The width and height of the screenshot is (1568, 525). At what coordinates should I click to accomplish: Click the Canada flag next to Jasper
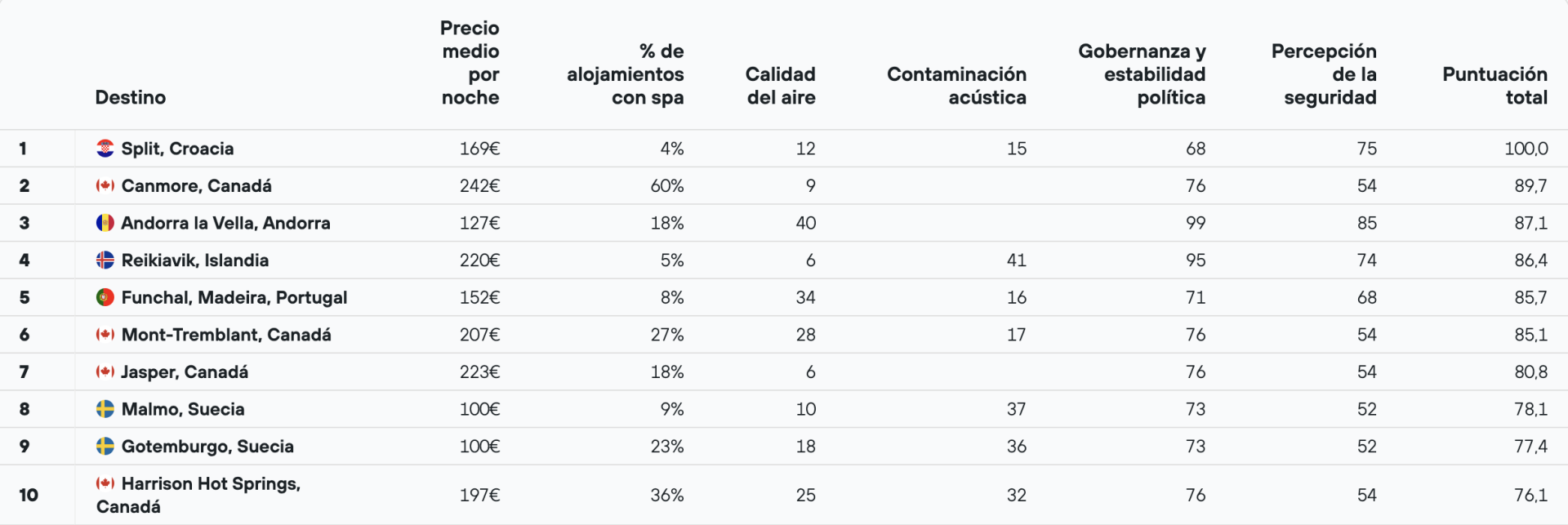(105, 372)
